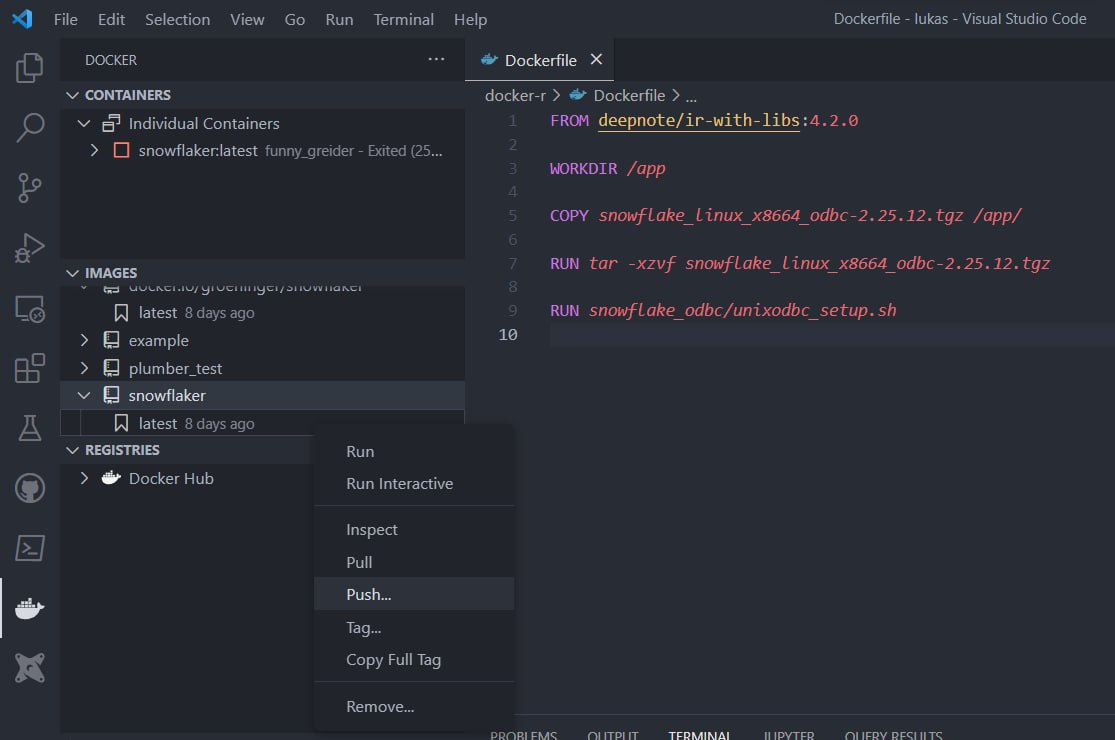Click the plumber_test image repository icon
Screen dimensions: 1115x740
click(x=111, y=368)
